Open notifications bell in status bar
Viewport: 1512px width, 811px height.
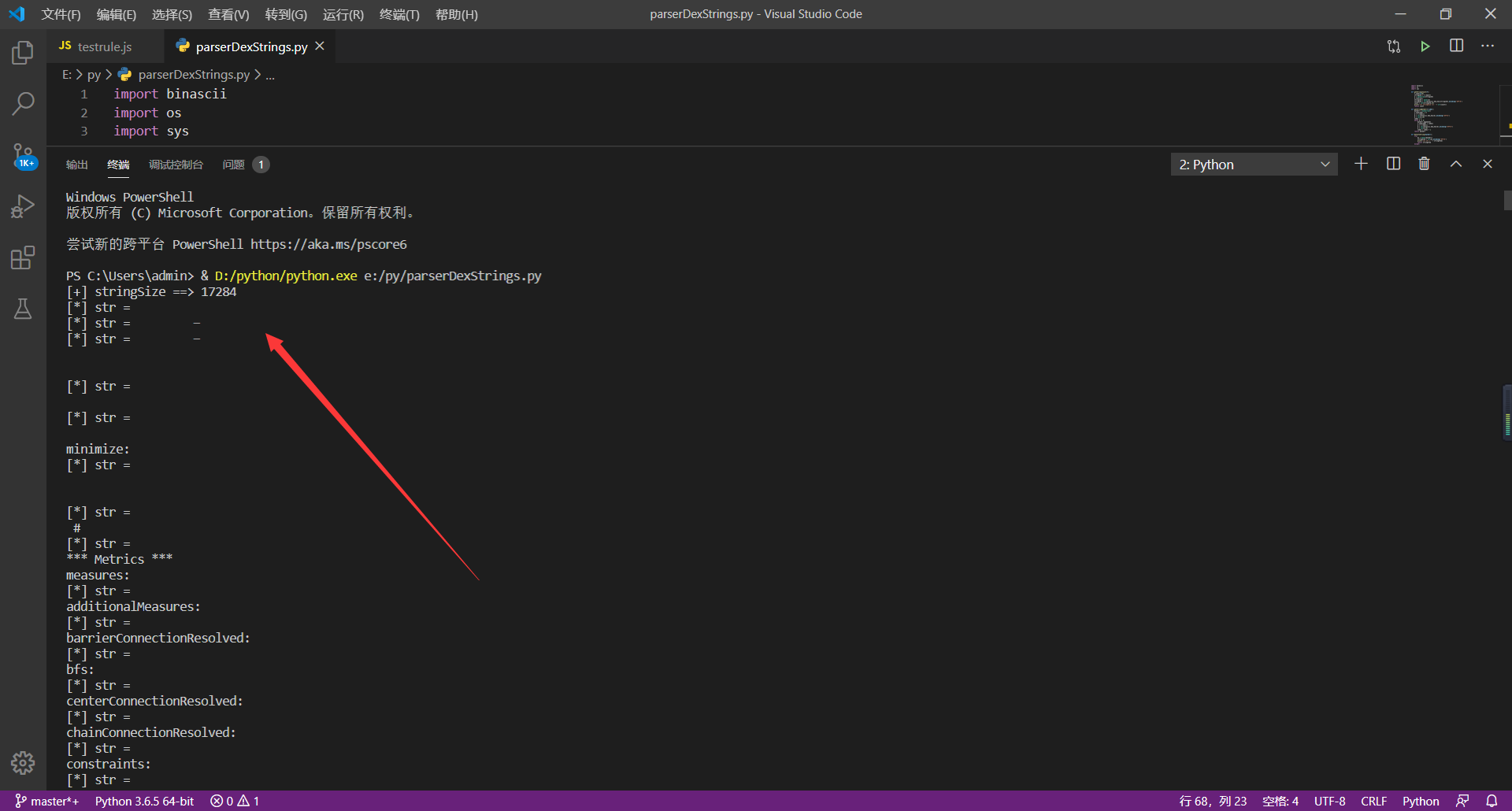1492,801
